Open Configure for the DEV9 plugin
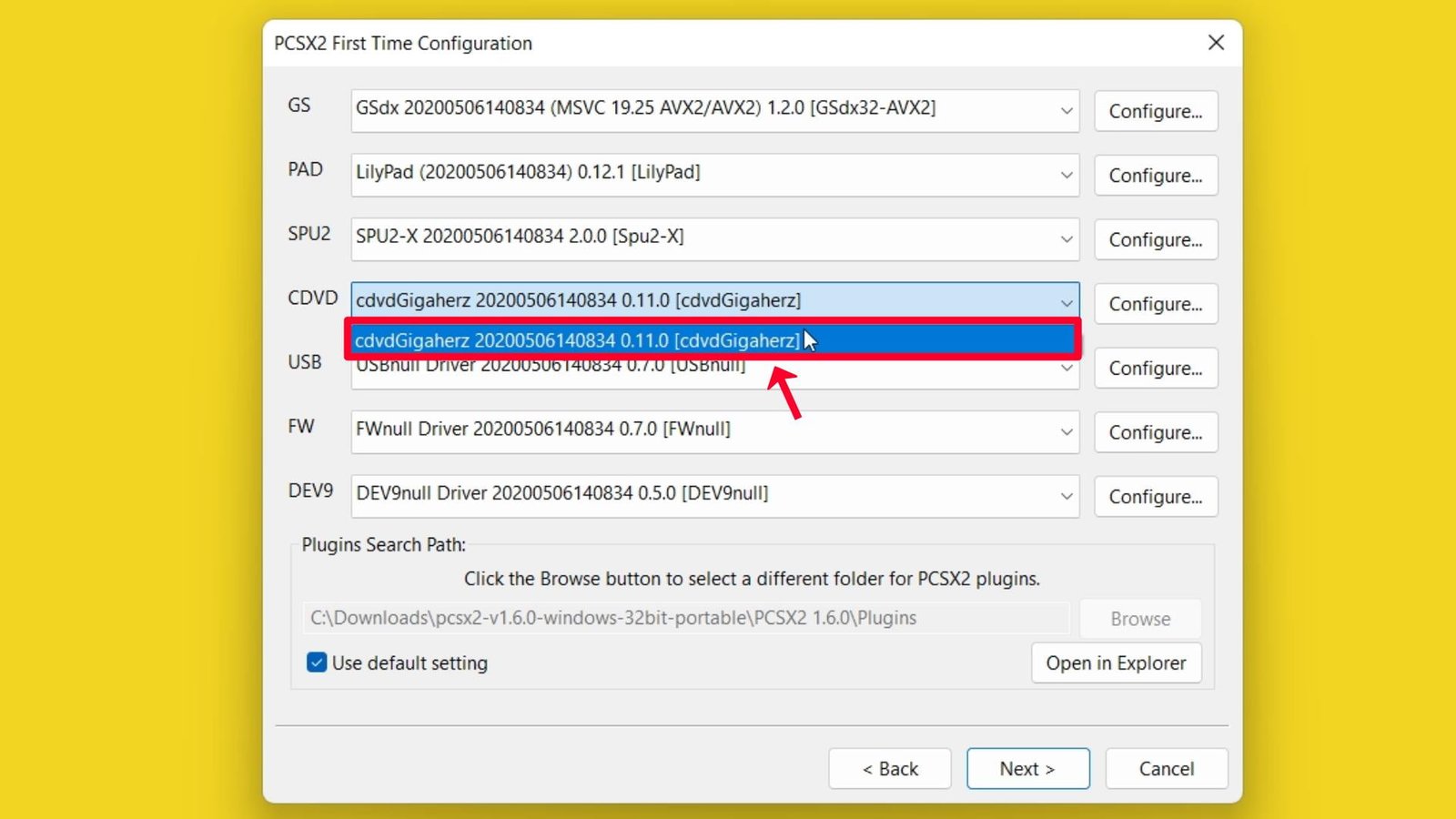Viewport: 1456px width, 819px height. click(x=1156, y=497)
